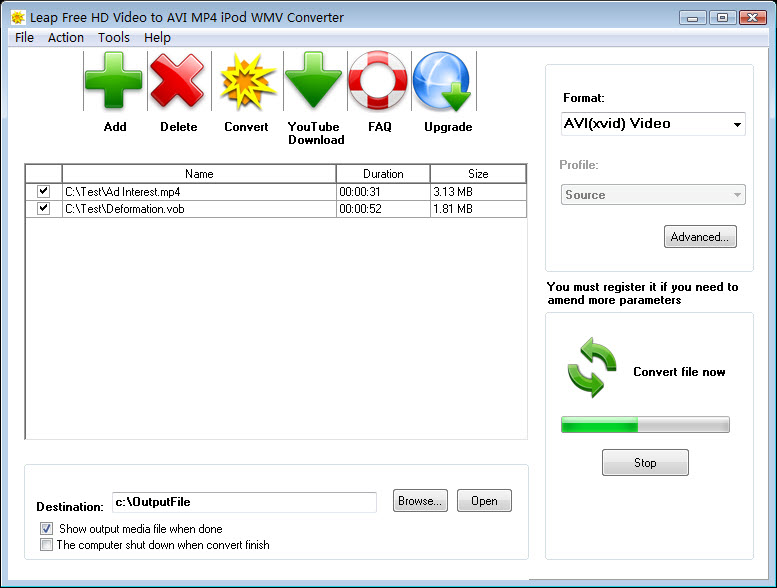
Task: Click the Add label under the plus
Action: pyautogui.click(x=115, y=127)
